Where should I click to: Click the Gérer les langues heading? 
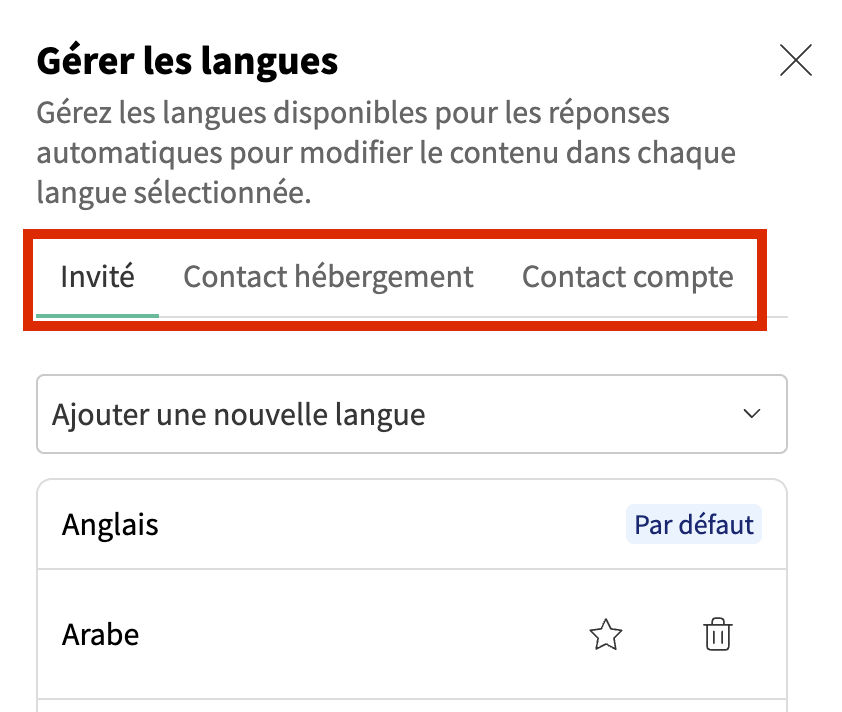click(187, 62)
